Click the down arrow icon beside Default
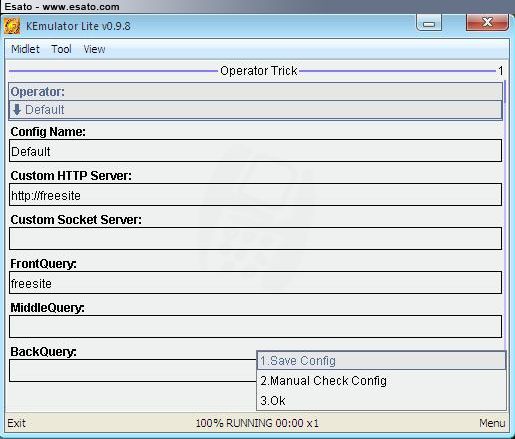The image size is (515, 439). [x=17, y=109]
